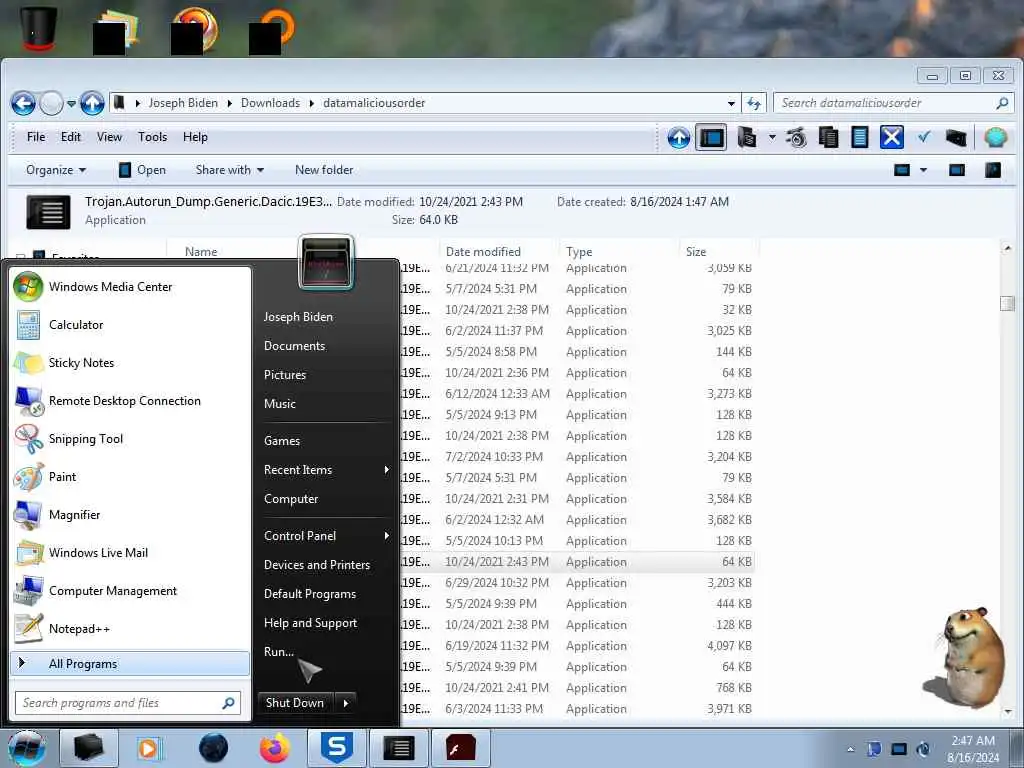
Task: Click the taskbar clock showing 2:47 AM
Action: tap(973, 749)
